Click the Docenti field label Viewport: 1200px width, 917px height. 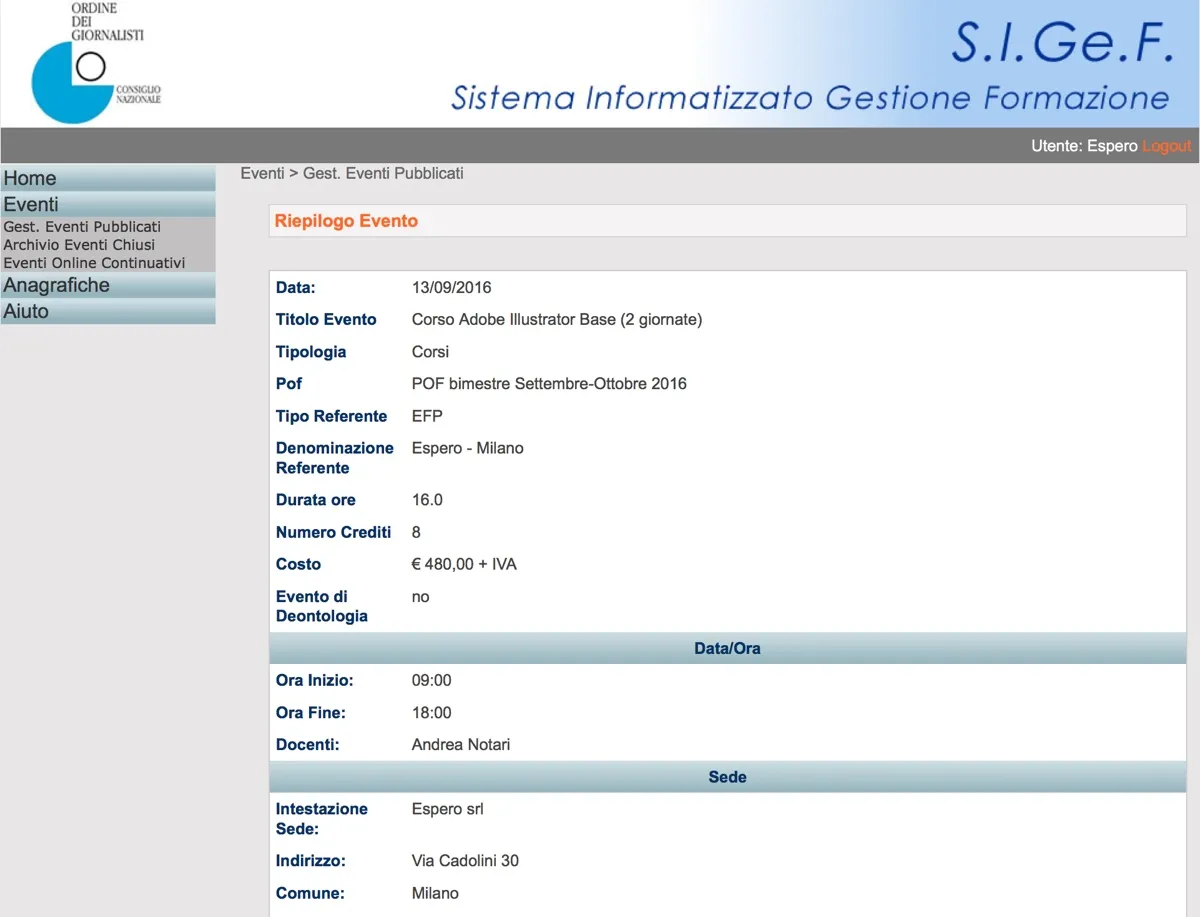(x=308, y=745)
